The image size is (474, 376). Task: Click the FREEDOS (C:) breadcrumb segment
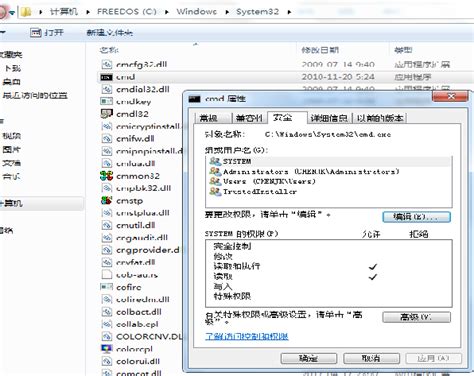coord(127,12)
